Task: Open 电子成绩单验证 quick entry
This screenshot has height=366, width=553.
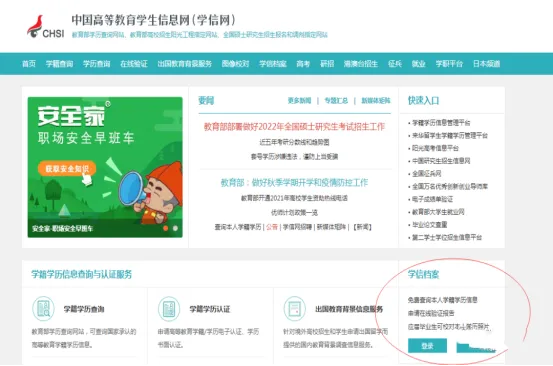Action: click(x=432, y=199)
